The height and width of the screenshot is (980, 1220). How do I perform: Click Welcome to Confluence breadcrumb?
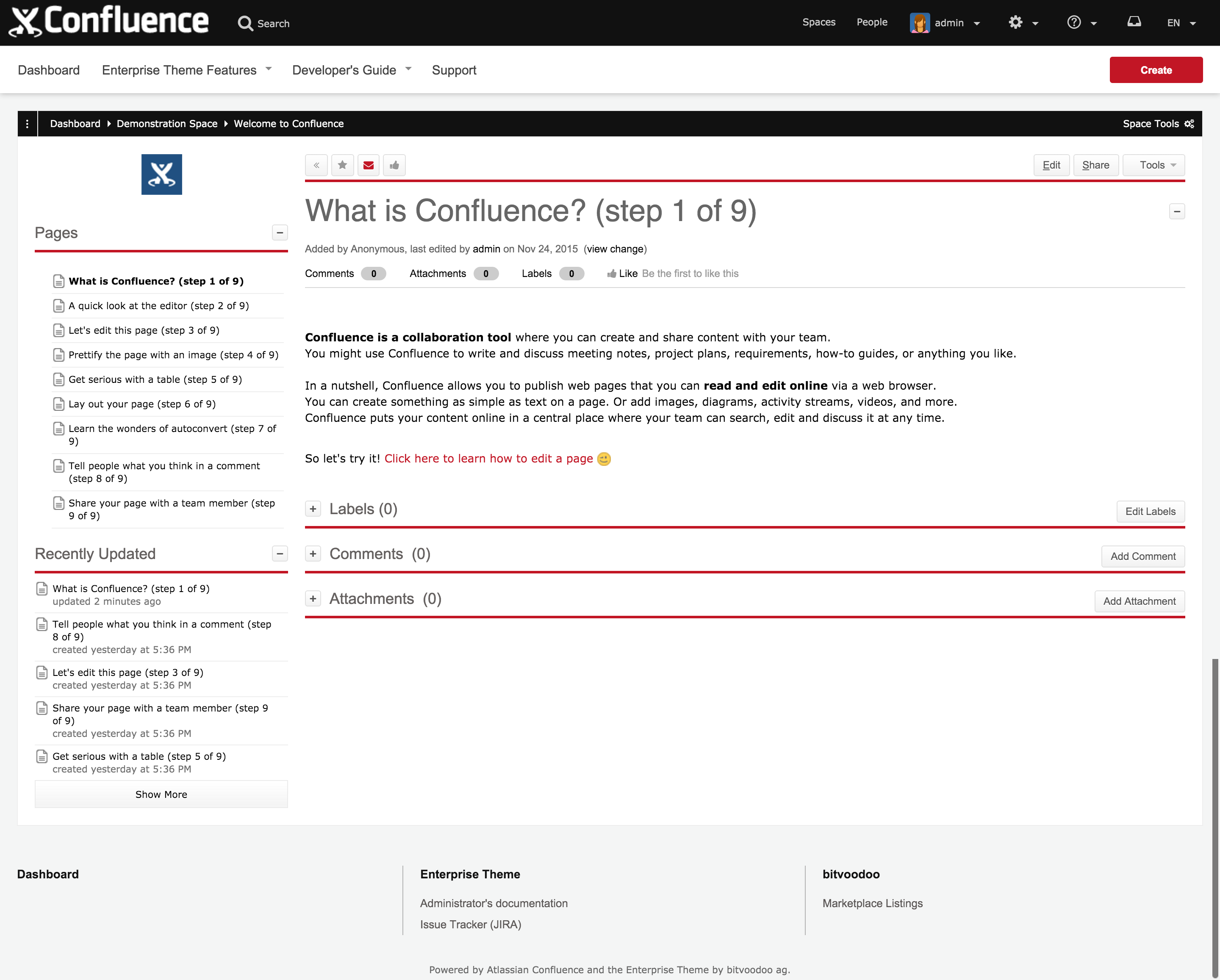pos(288,123)
